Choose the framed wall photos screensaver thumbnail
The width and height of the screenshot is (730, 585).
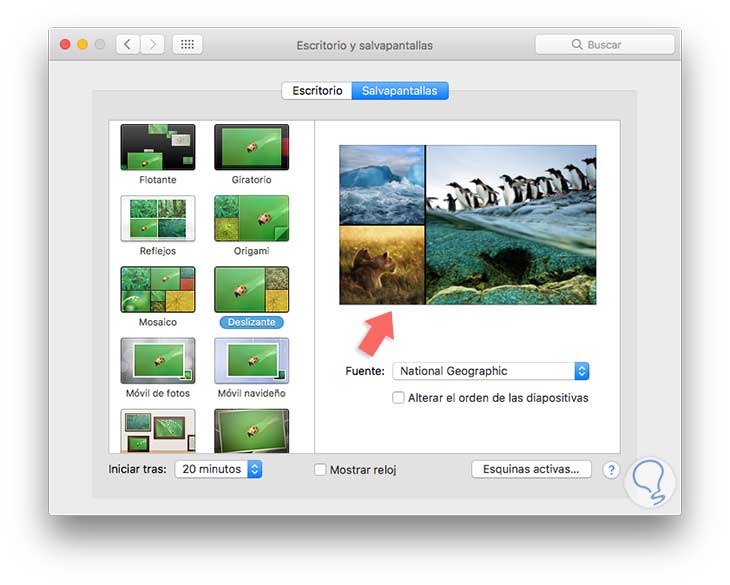point(158,431)
